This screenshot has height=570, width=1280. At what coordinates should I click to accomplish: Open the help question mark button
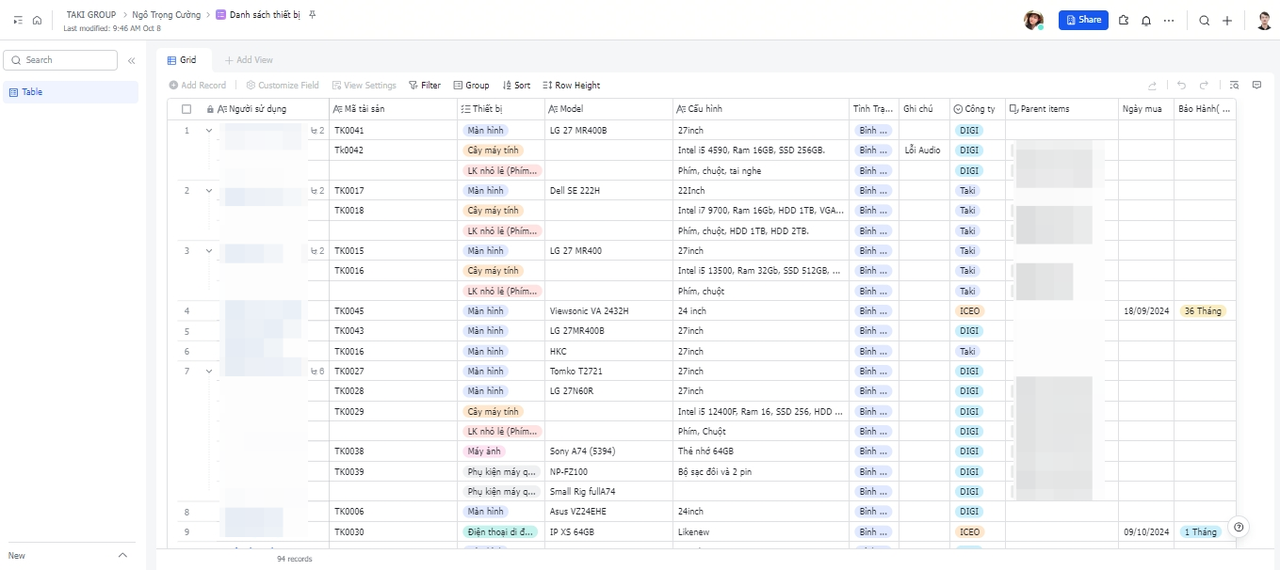pyautogui.click(x=1239, y=527)
